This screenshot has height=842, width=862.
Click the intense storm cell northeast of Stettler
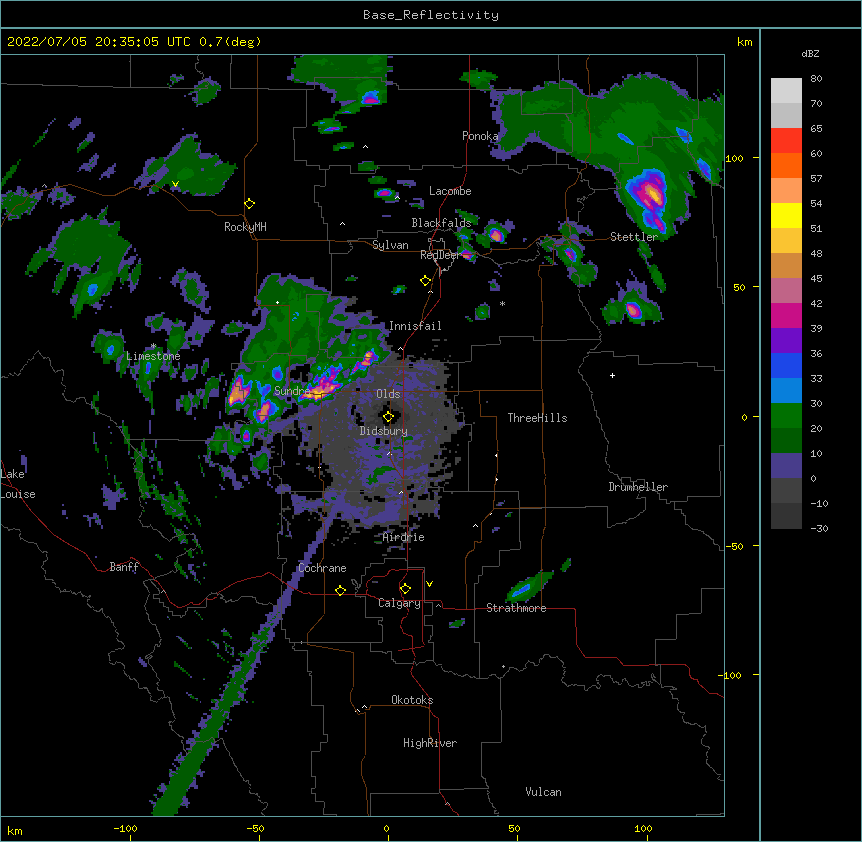point(651,195)
